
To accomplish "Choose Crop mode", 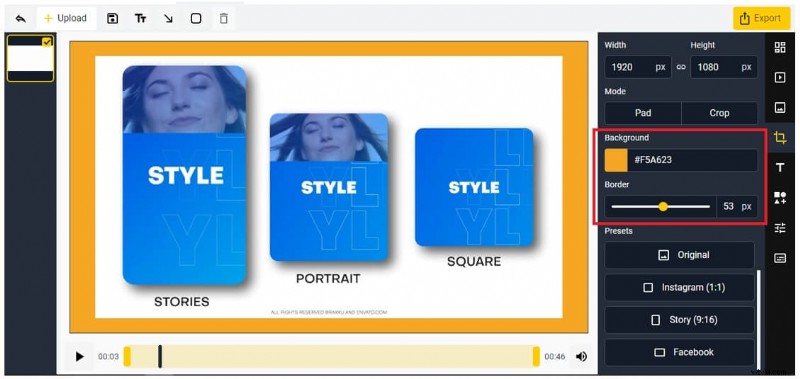I will pos(719,113).
